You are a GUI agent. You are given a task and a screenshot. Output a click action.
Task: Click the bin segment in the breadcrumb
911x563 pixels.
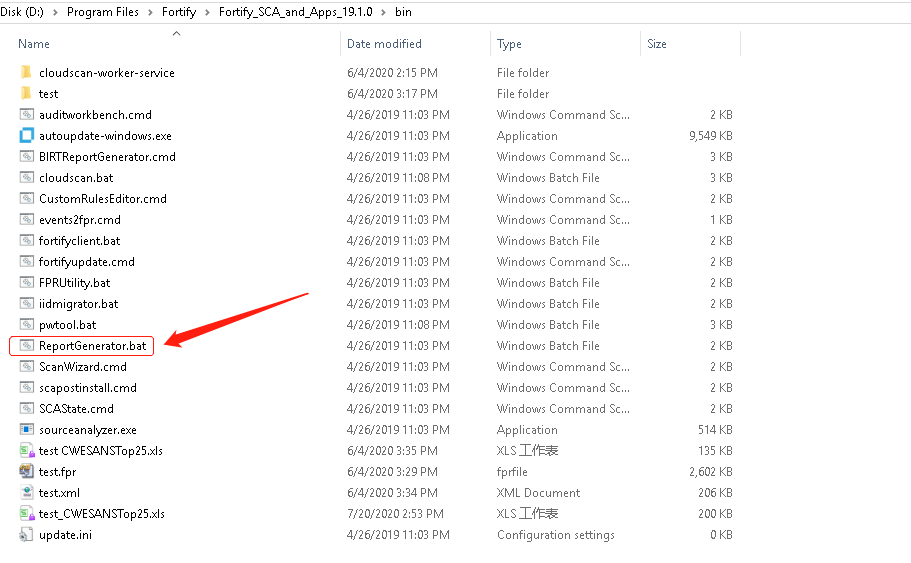[403, 12]
